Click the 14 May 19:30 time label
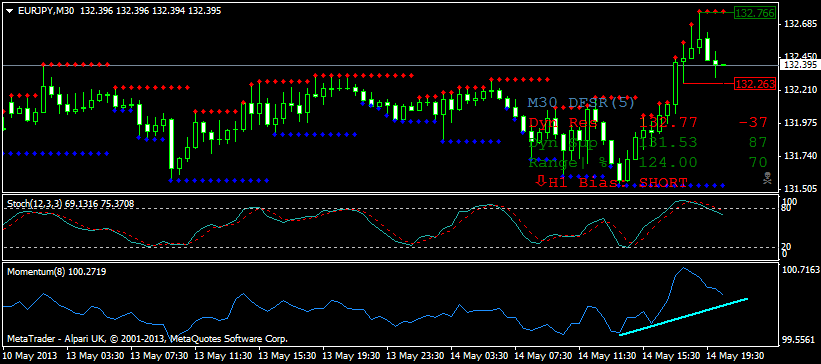This screenshot has width=821, height=364. tap(735, 355)
